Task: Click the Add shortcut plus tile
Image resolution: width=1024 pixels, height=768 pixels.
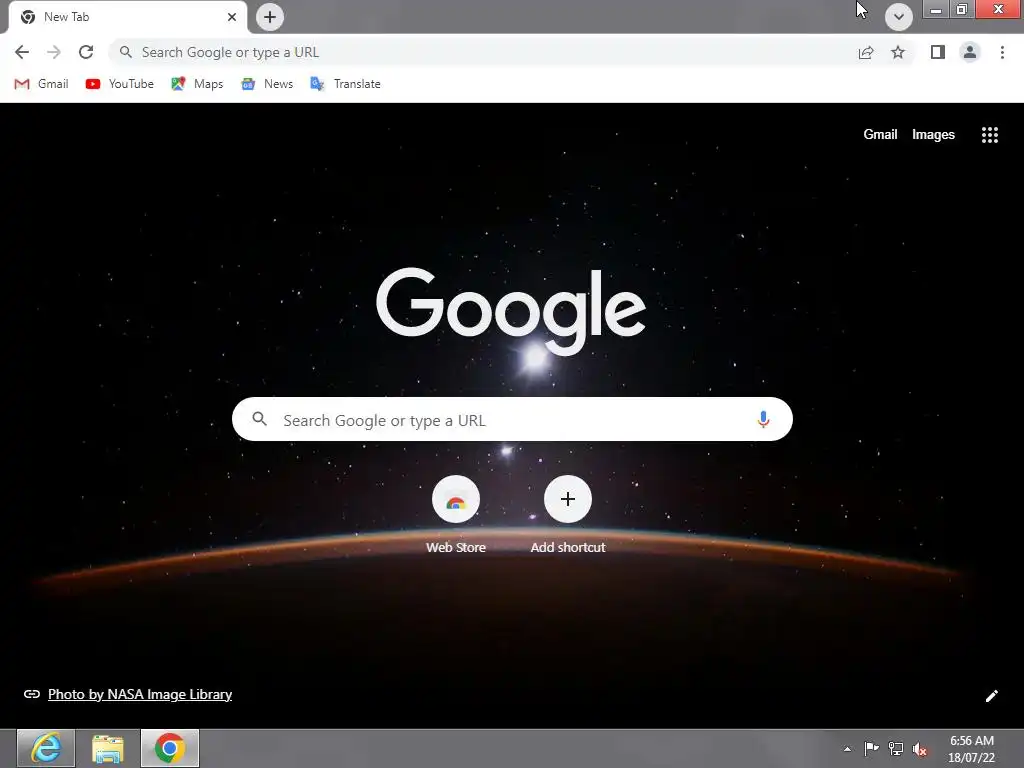Action: click(568, 515)
